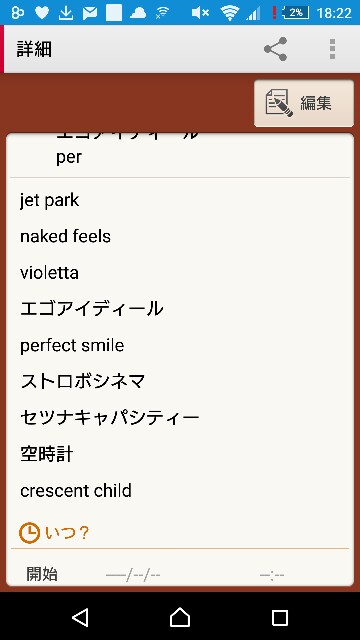This screenshot has width=360, height=640.
Task: Tap the Android home navigation button
Action: point(180,618)
